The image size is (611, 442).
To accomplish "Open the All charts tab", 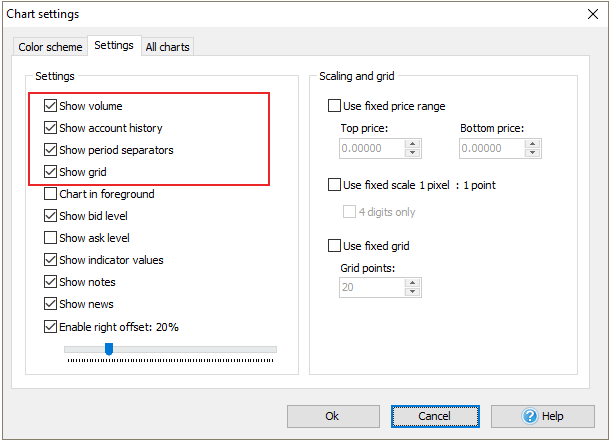I will click(168, 47).
